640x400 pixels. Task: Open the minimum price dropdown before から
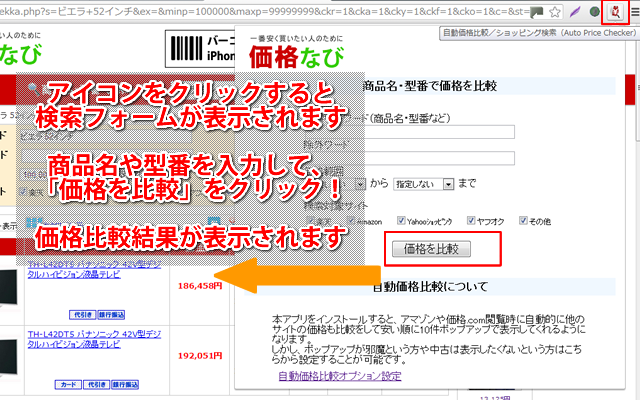[360, 183]
